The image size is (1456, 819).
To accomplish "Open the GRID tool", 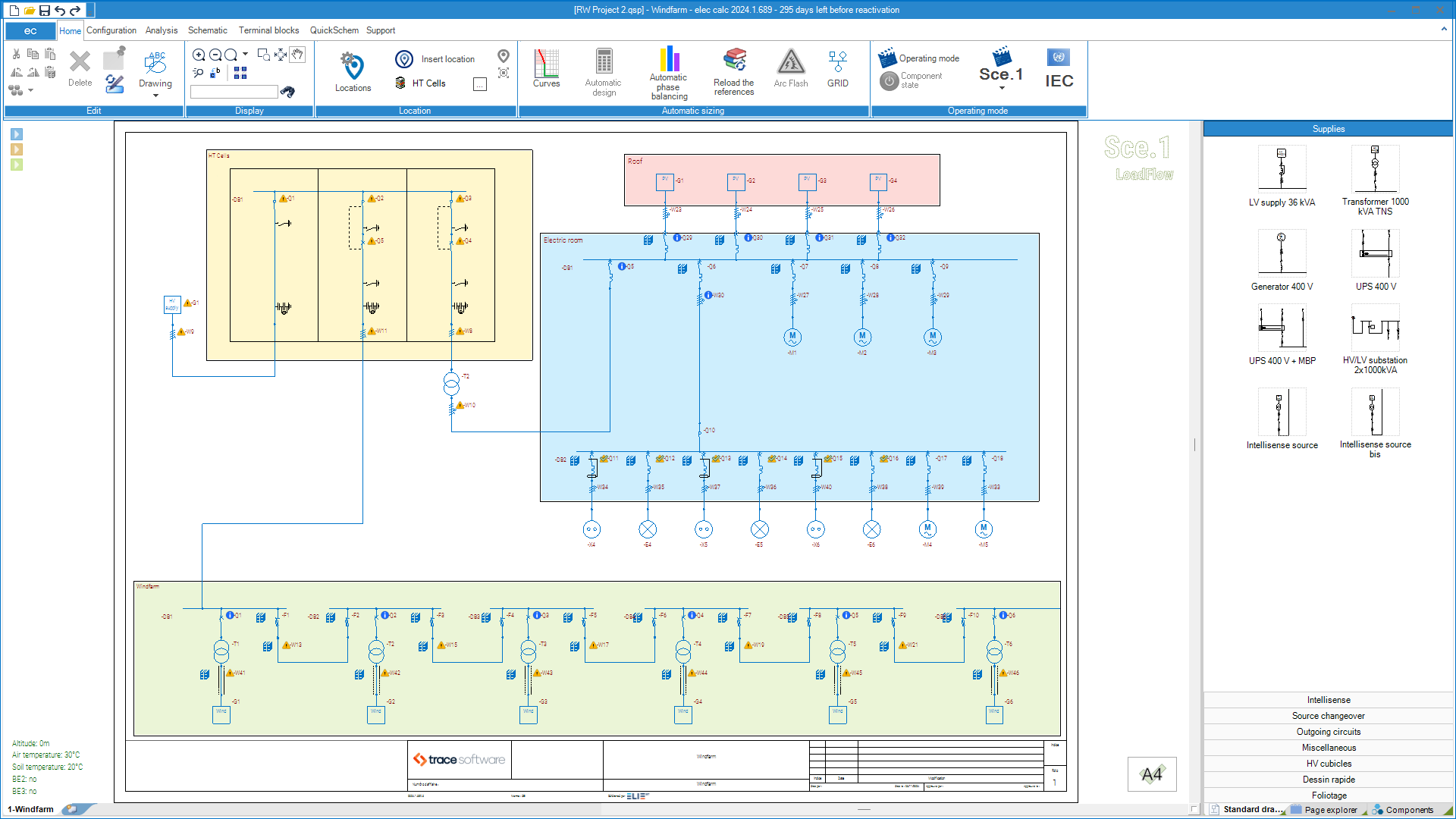I will tap(837, 69).
